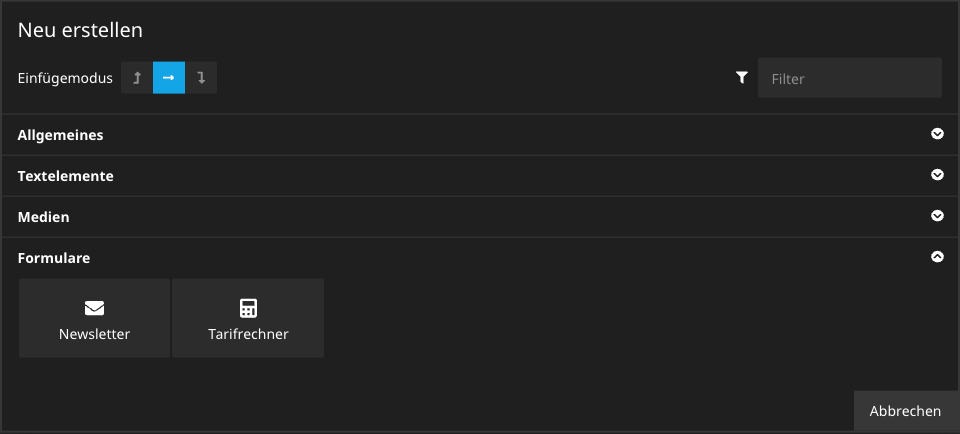
Task: Click the Neu erstellen dialog title
Action: click(x=80, y=31)
